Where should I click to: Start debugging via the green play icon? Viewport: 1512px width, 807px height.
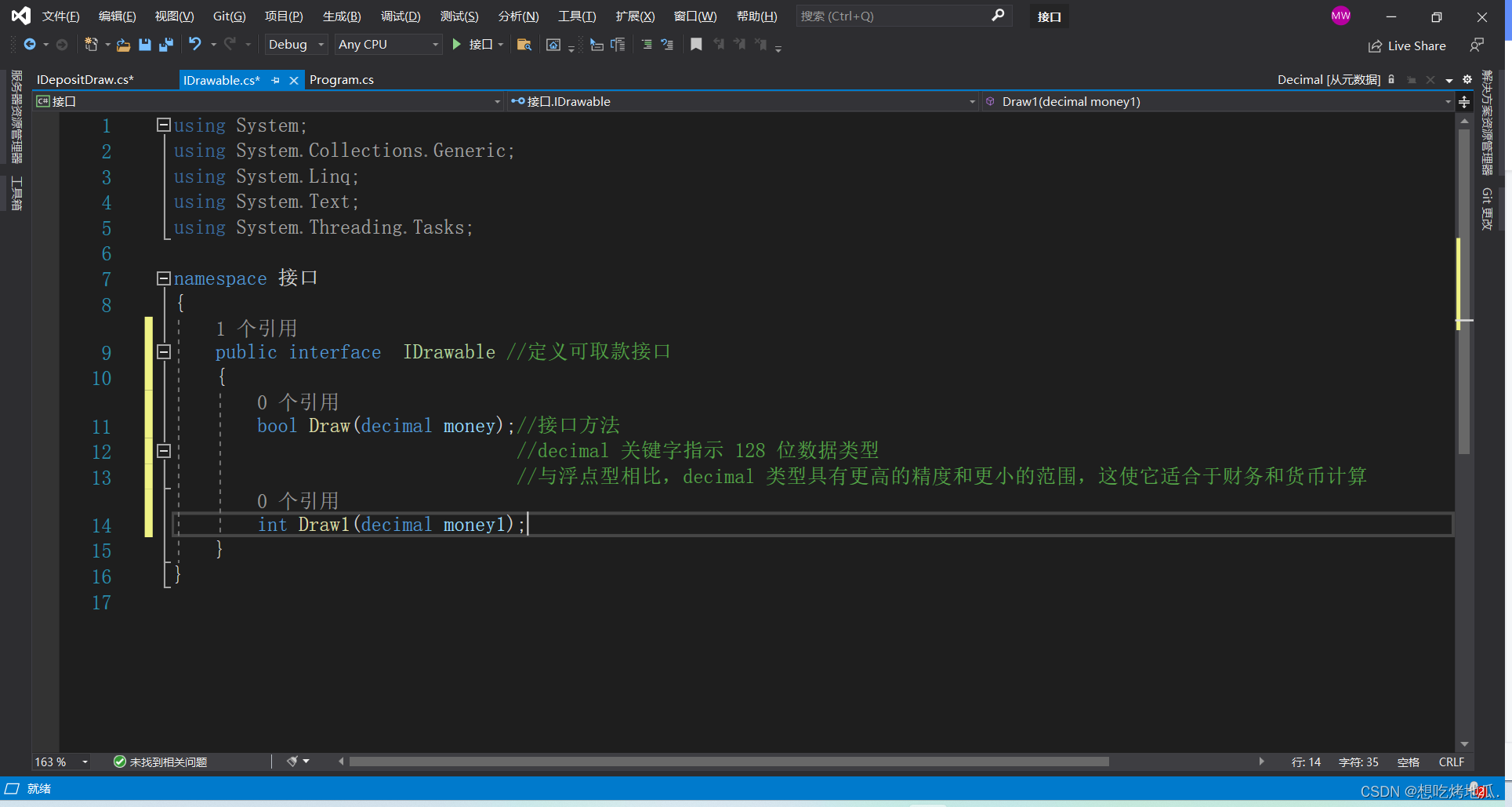pyautogui.click(x=457, y=45)
